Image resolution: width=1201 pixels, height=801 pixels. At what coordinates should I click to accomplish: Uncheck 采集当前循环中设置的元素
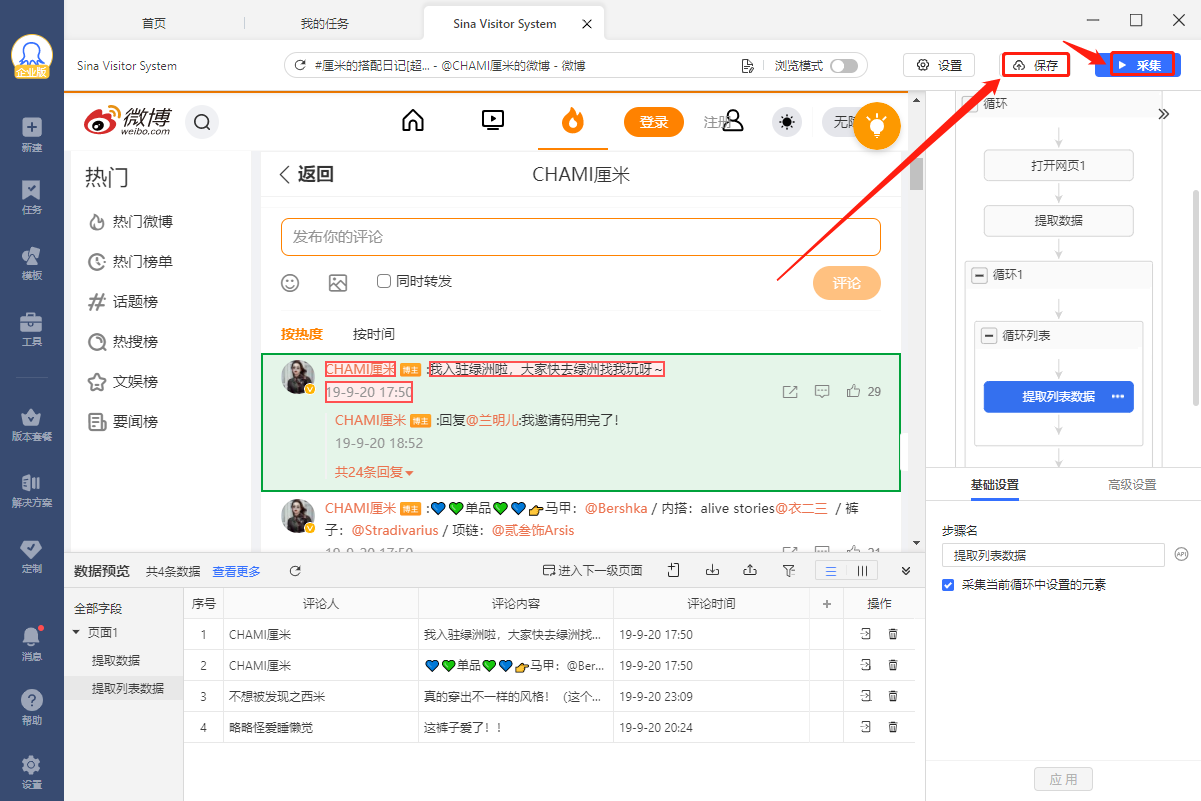tap(948, 585)
